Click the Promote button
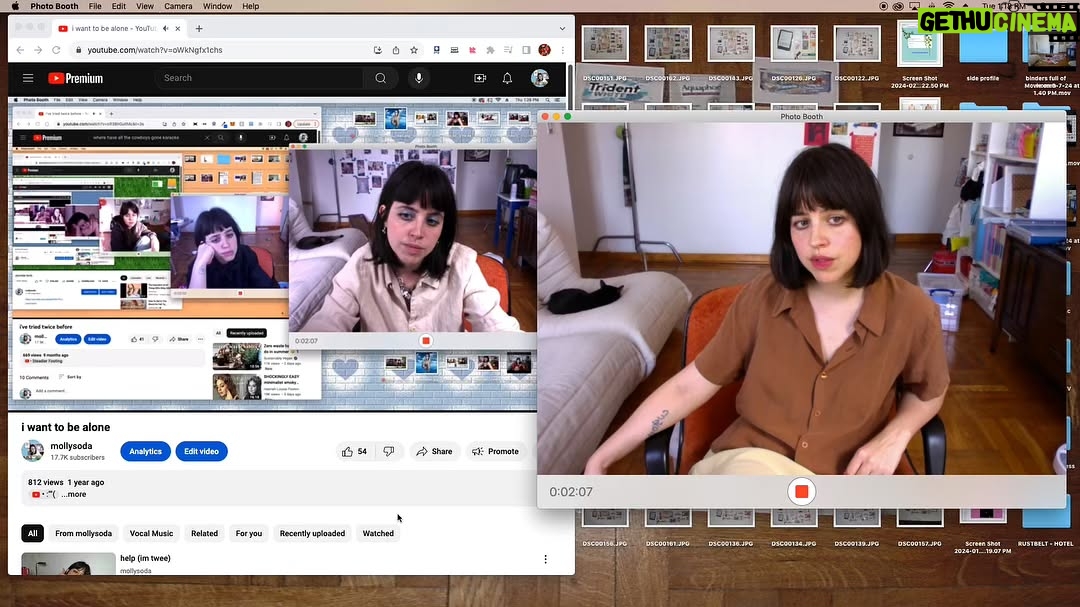 (495, 451)
